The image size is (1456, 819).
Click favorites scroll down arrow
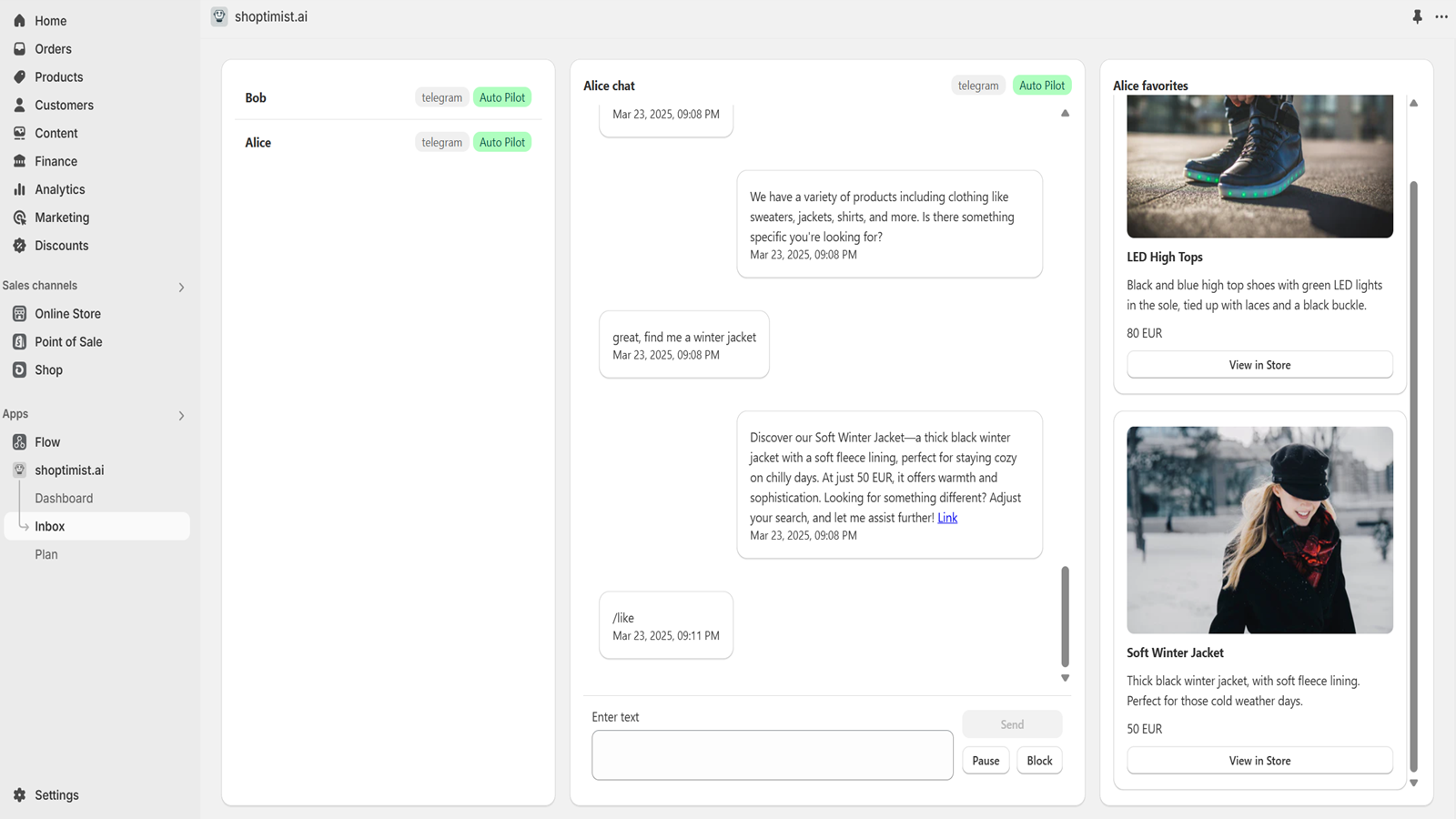(x=1414, y=783)
